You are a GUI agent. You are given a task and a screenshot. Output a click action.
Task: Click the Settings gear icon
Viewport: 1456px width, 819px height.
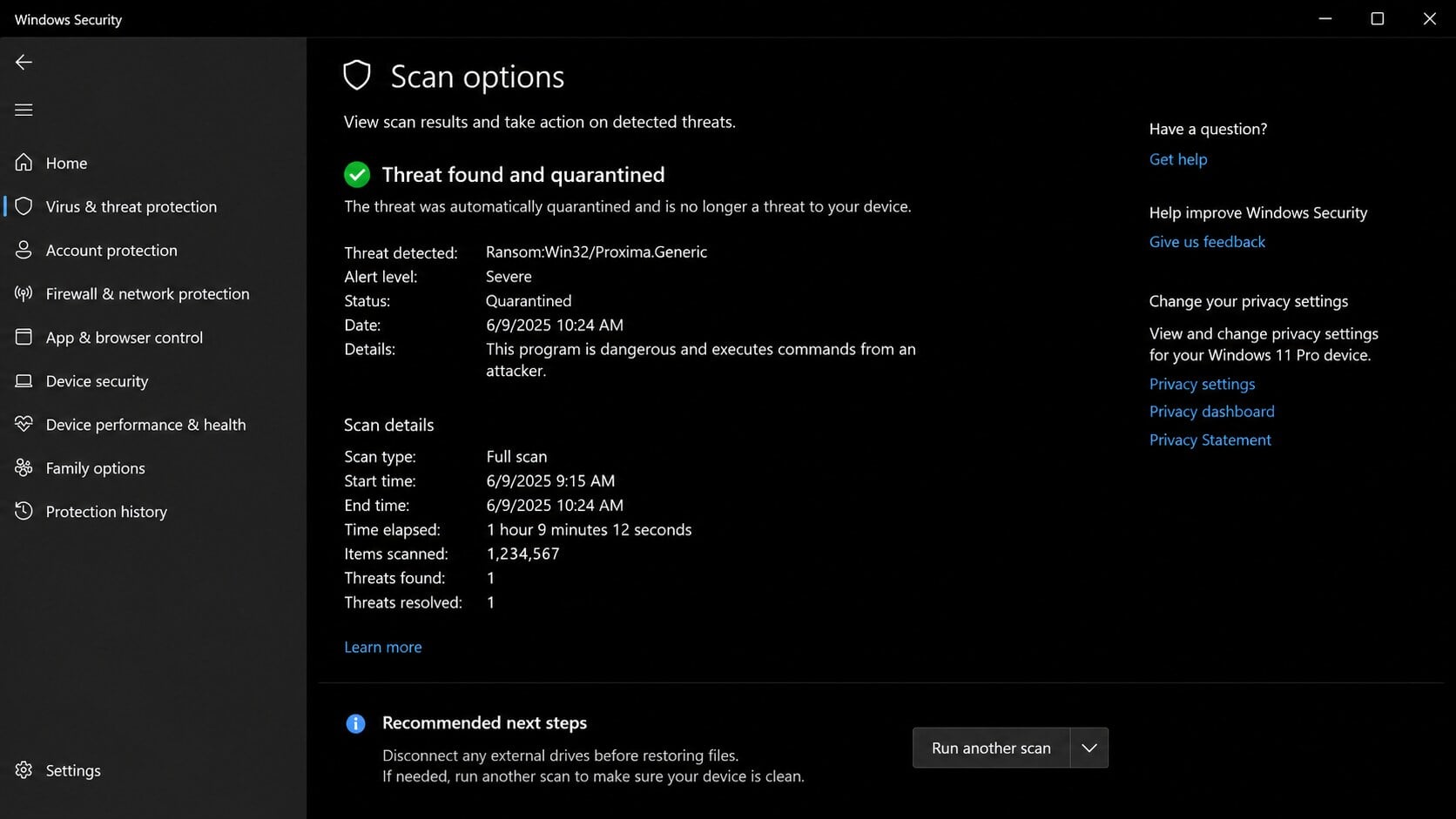[x=24, y=769]
